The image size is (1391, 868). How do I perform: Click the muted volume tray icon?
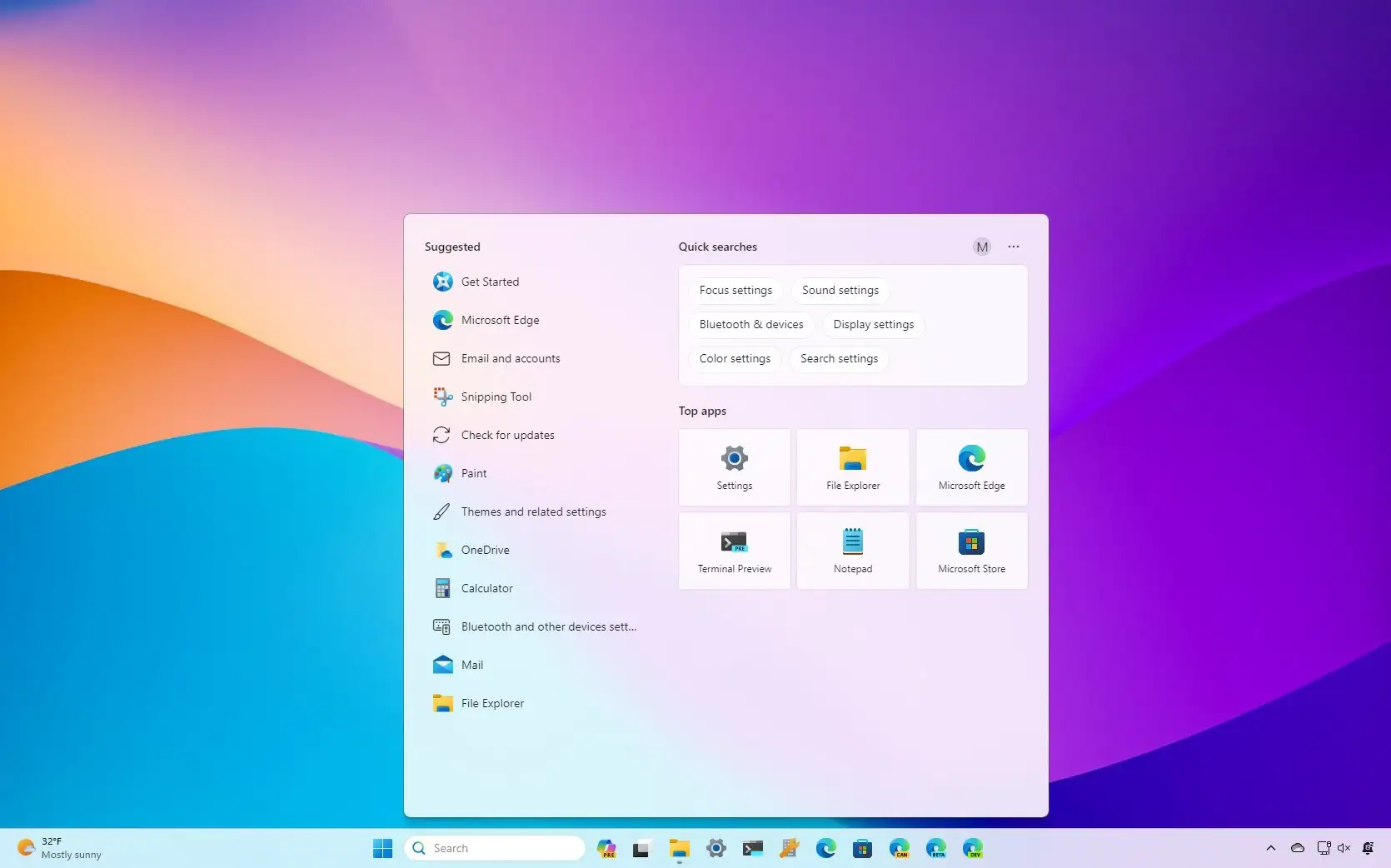[1344, 848]
